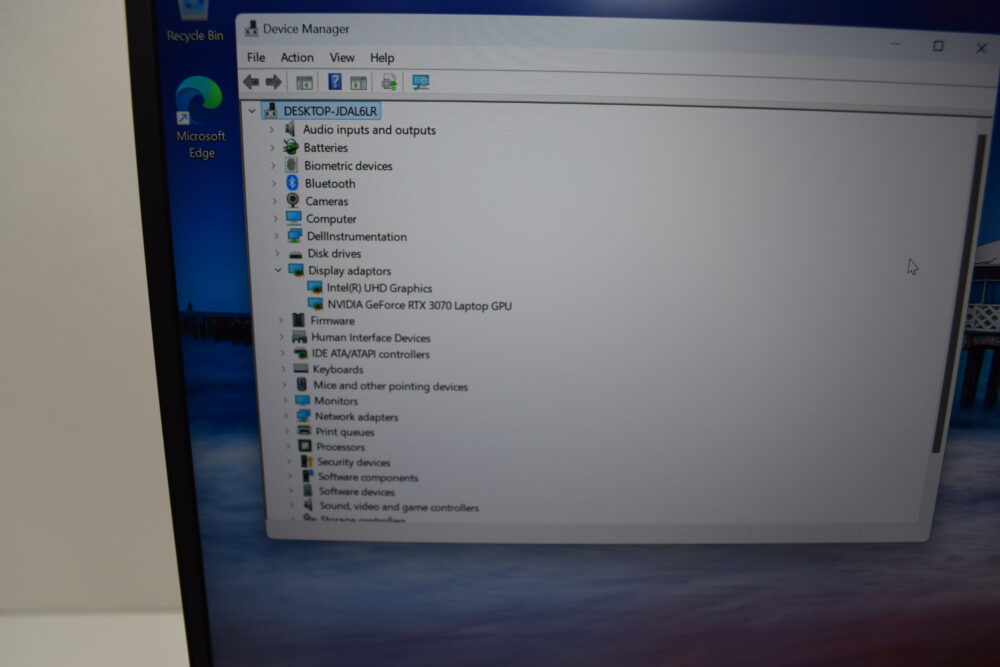The image size is (1000, 667).
Task: Click the Batteries category icon
Action: tap(291, 147)
